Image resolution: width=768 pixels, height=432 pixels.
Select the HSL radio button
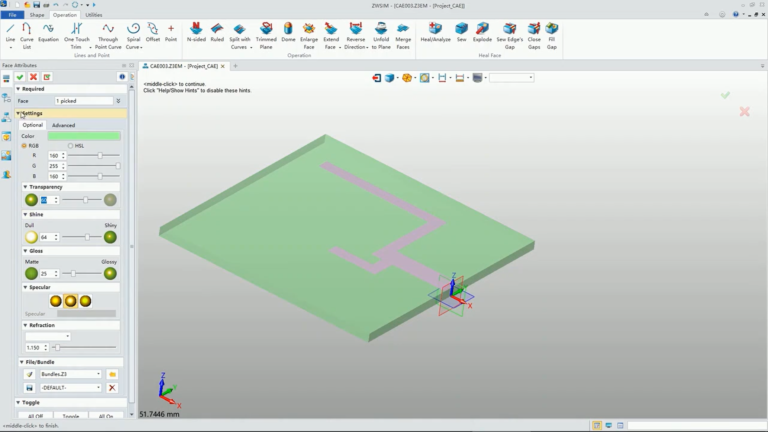tap(71, 146)
